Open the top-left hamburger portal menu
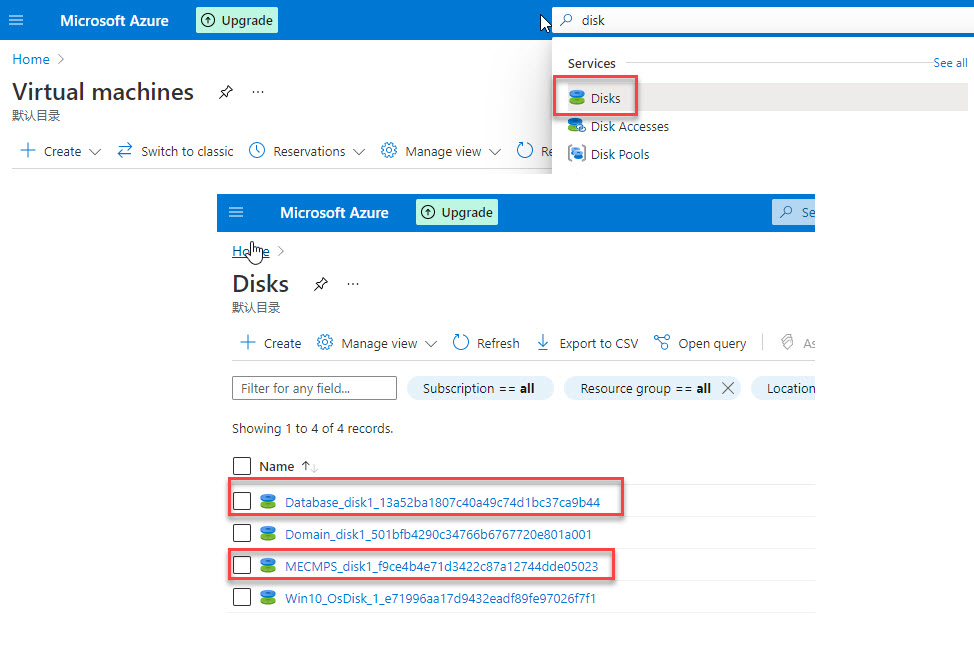The width and height of the screenshot is (974, 661). point(16,20)
